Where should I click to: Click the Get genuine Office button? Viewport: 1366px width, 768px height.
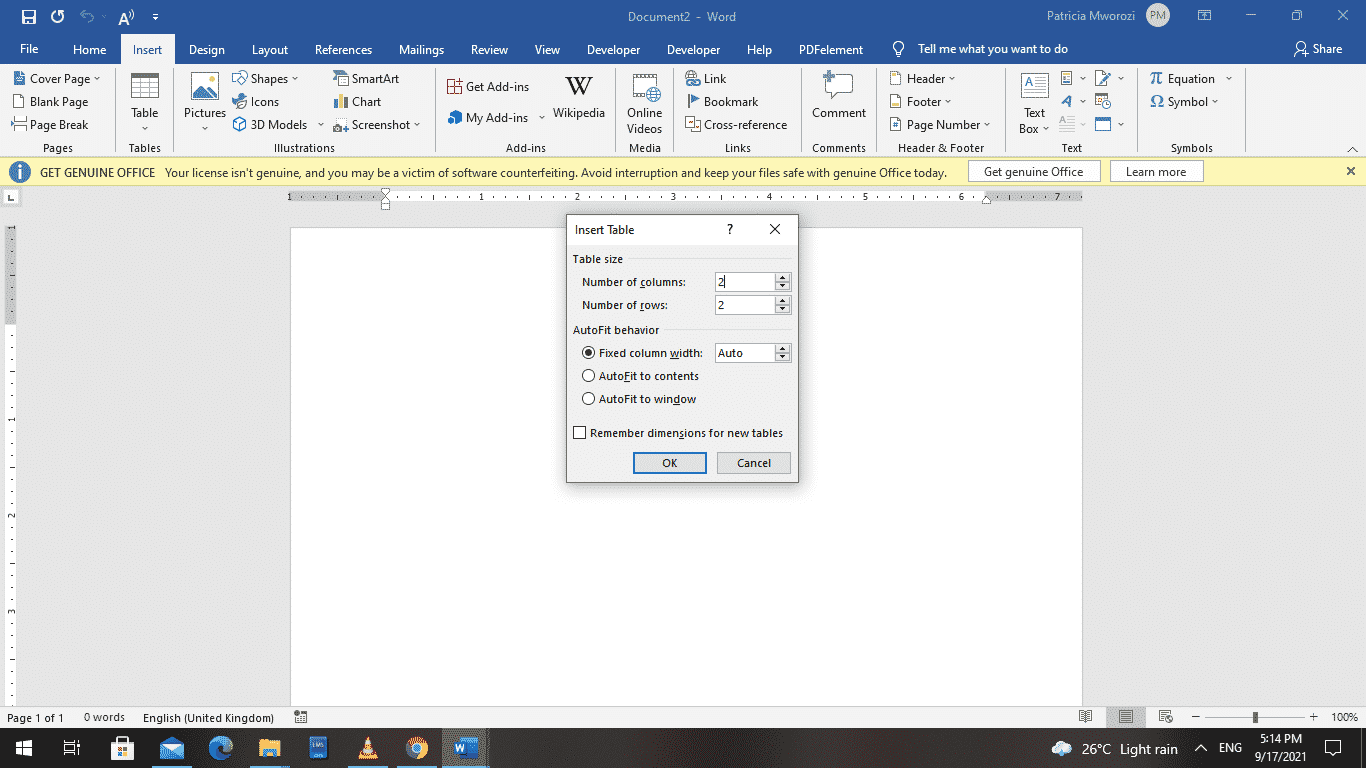[x=1033, y=172]
